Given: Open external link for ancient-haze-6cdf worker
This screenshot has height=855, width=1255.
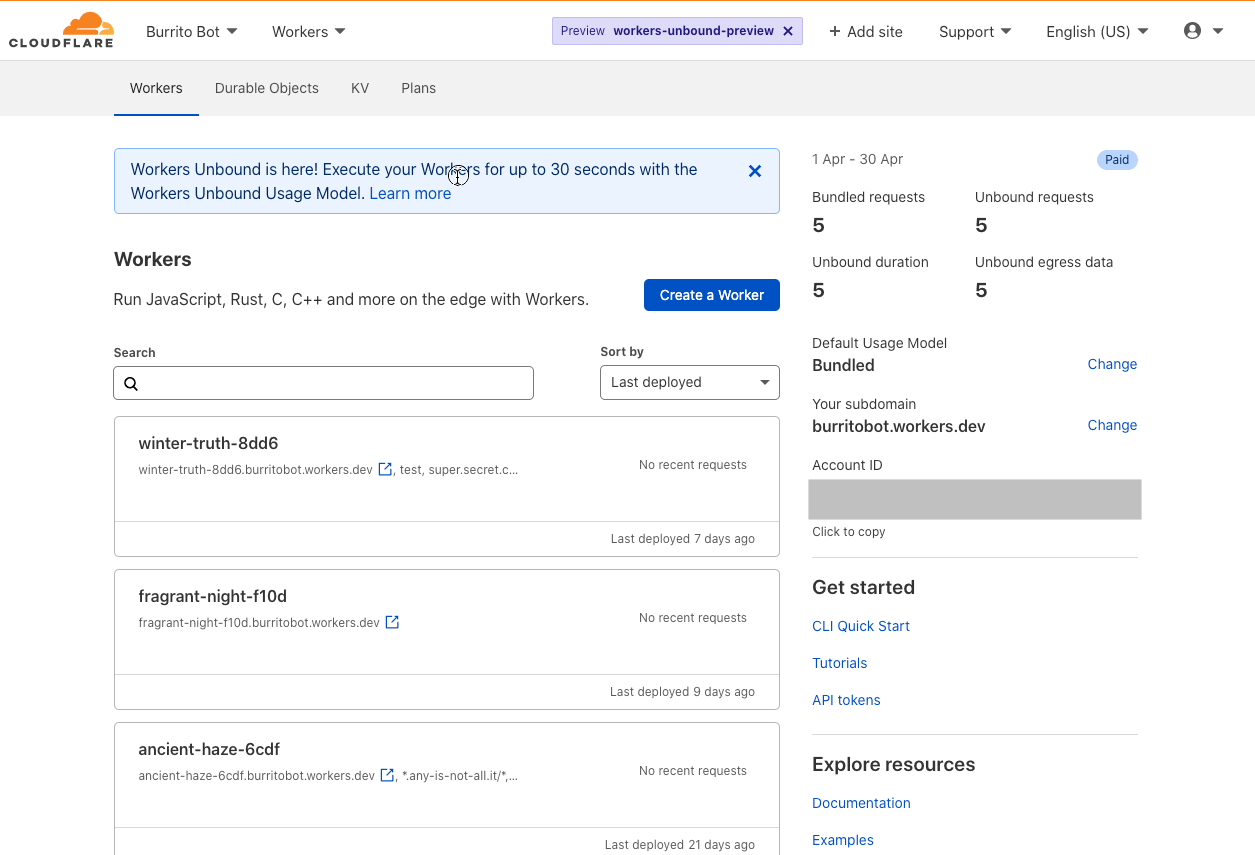Looking at the screenshot, I should click(387, 775).
